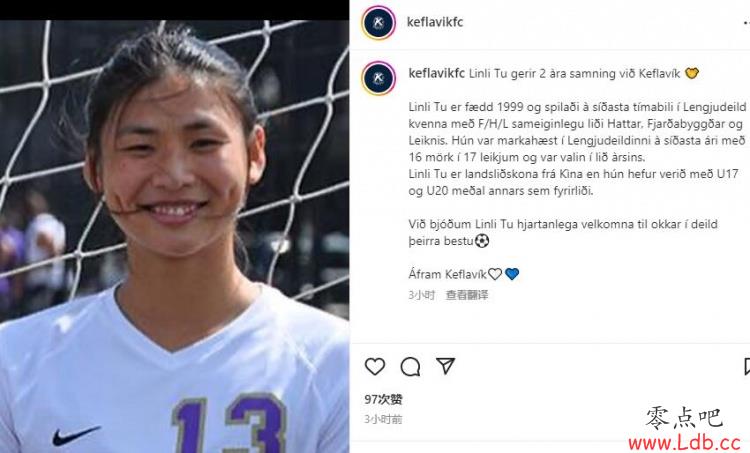The height and width of the screenshot is (453, 750).
Task: Click the 3小时 time under caption
Action: pos(421,295)
